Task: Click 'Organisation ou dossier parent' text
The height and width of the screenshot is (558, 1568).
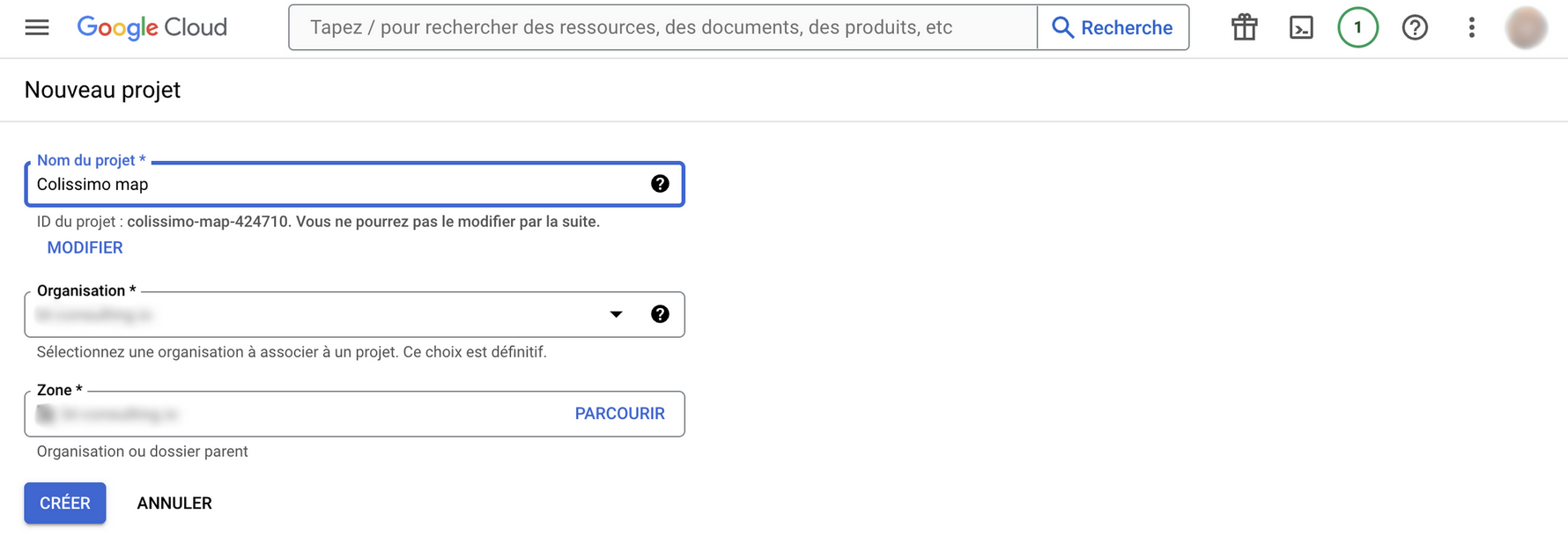Action: point(143,452)
